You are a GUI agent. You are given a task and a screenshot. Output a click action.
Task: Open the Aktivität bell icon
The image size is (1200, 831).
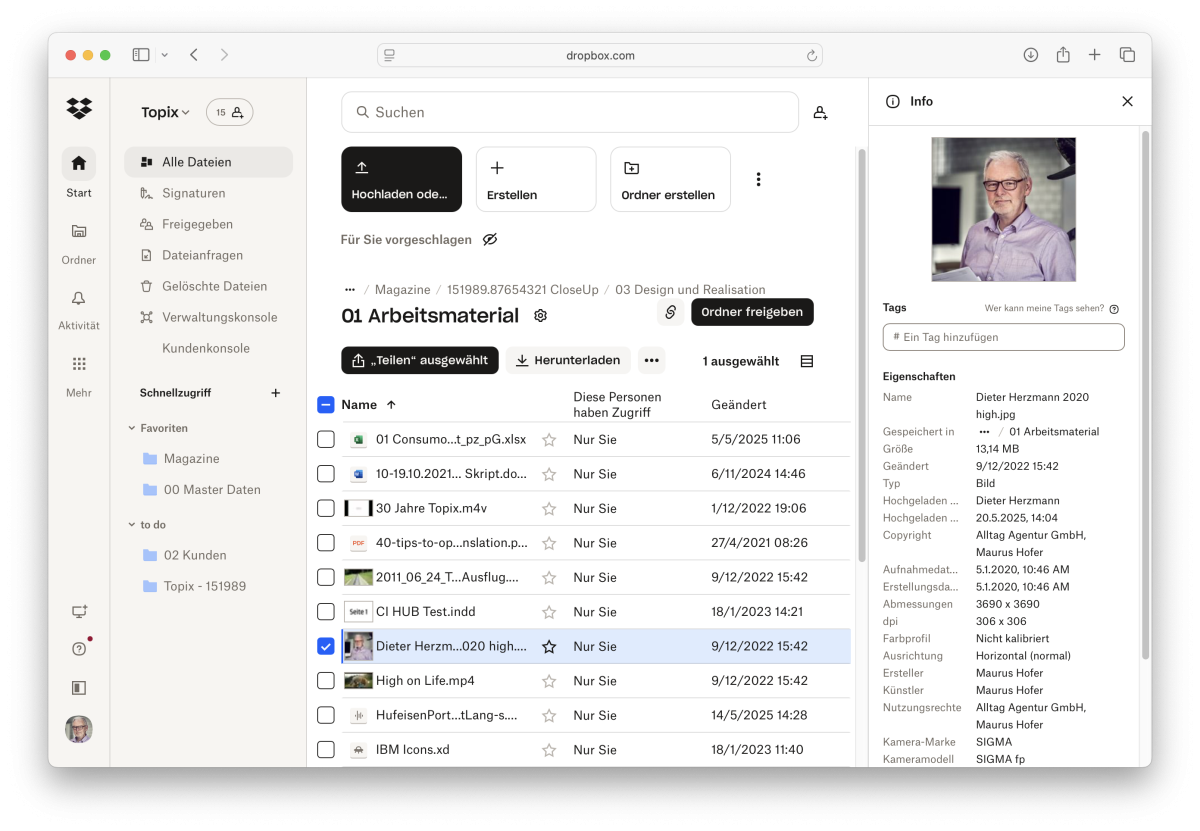(x=79, y=298)
